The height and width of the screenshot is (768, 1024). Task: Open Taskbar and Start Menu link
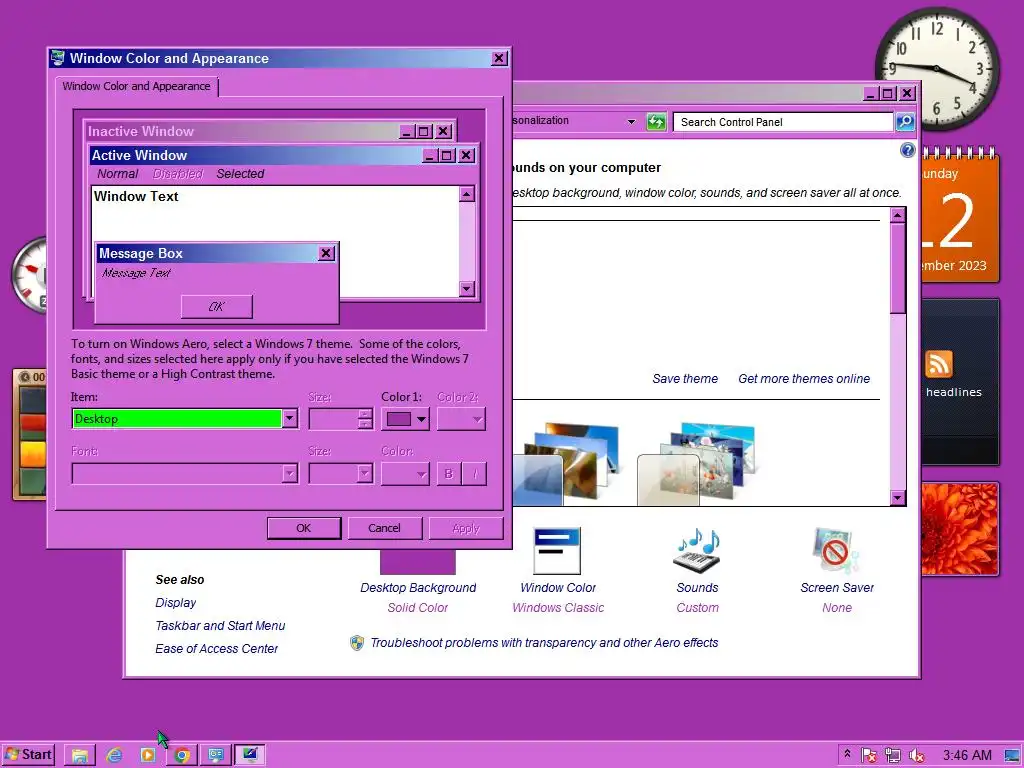(220, 626)
